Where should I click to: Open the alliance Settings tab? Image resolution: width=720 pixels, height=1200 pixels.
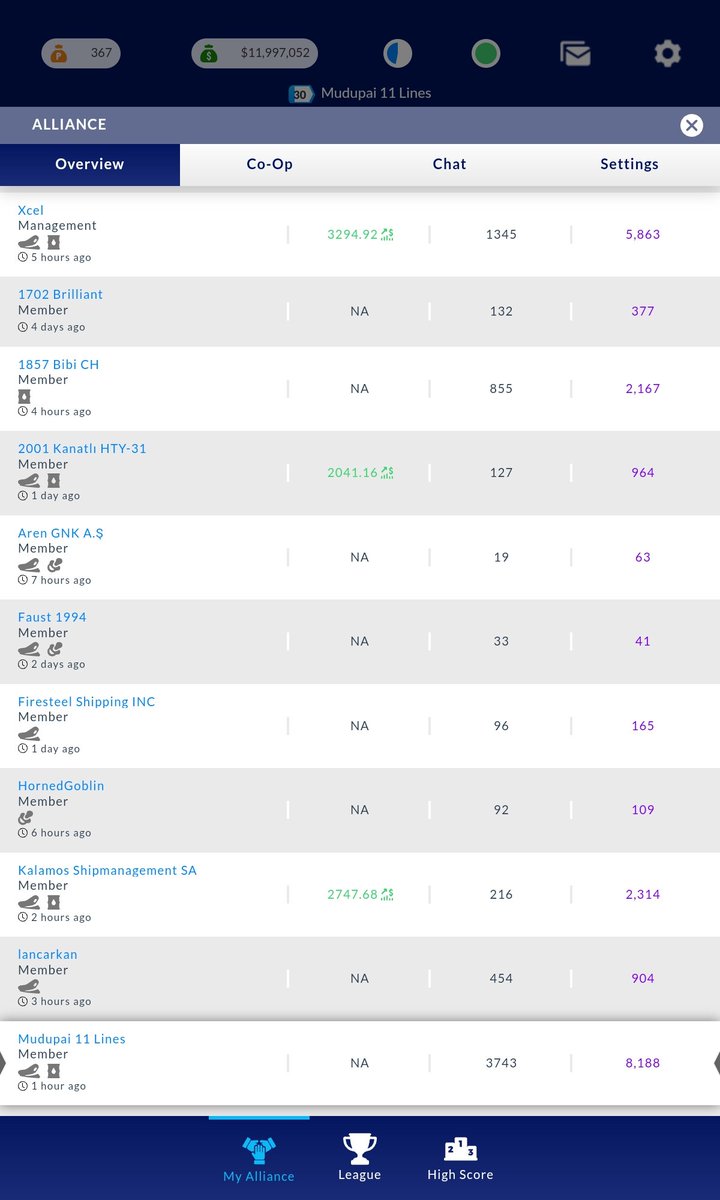[x=629, y=164]
